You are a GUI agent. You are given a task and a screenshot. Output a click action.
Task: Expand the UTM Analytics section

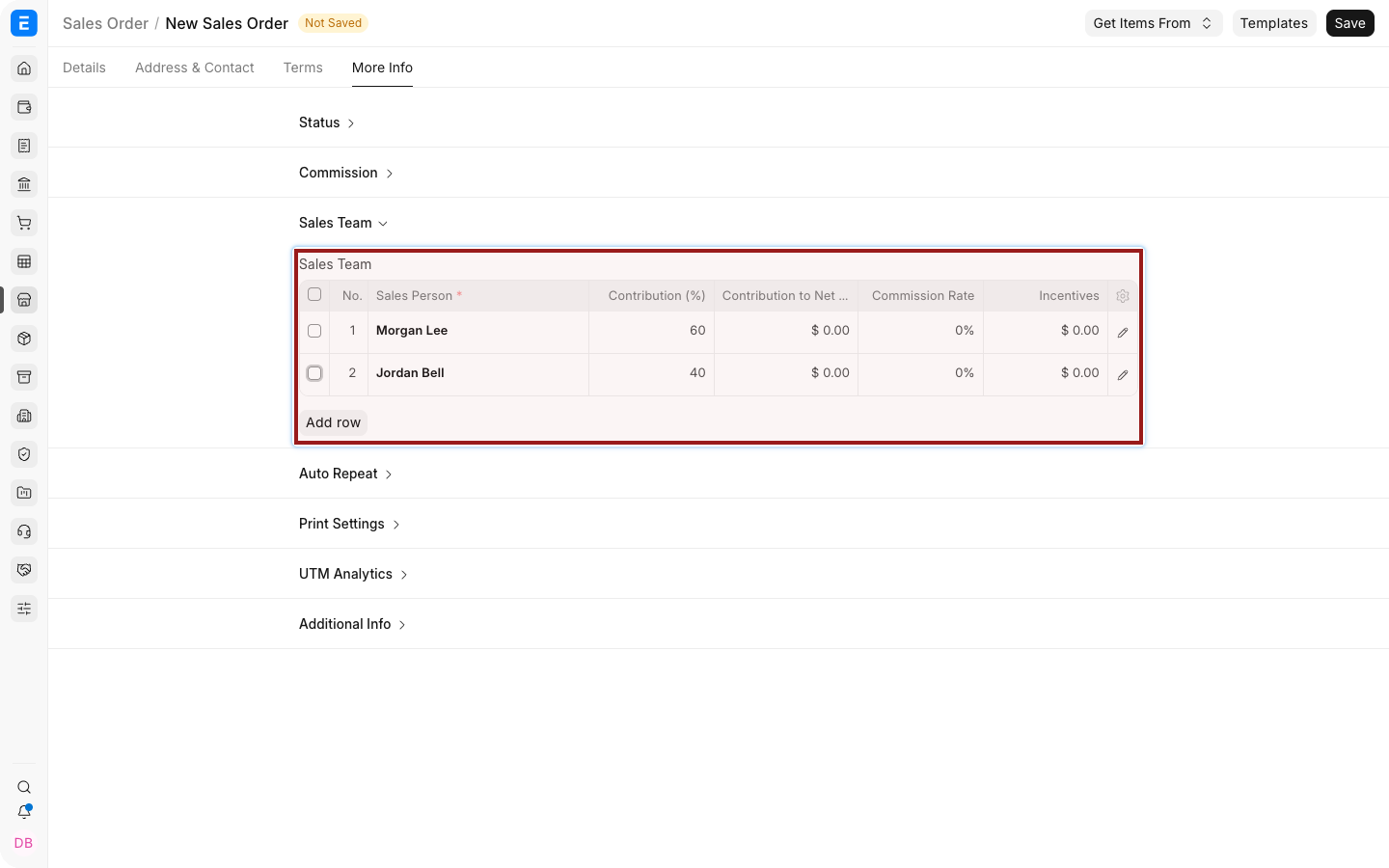coord(353,574)
